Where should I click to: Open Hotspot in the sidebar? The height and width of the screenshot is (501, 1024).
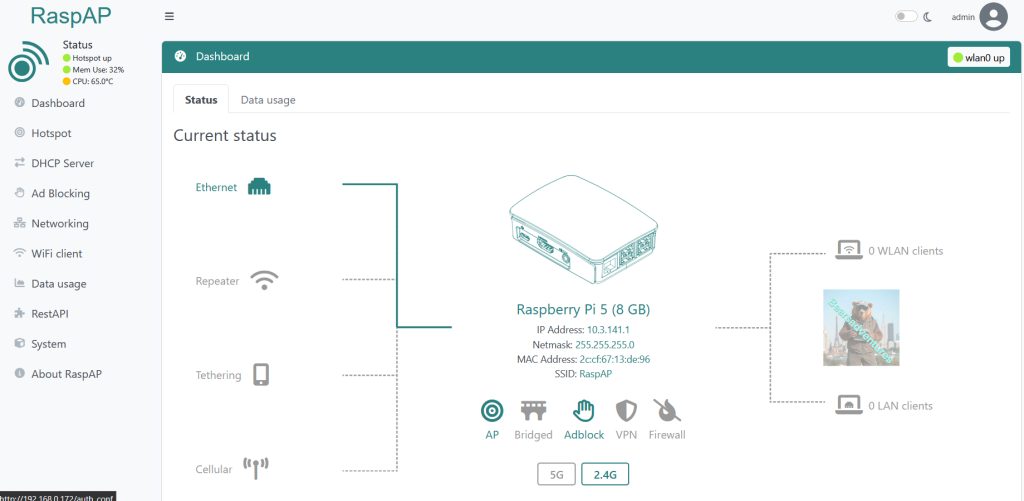(x=52, y=133)
